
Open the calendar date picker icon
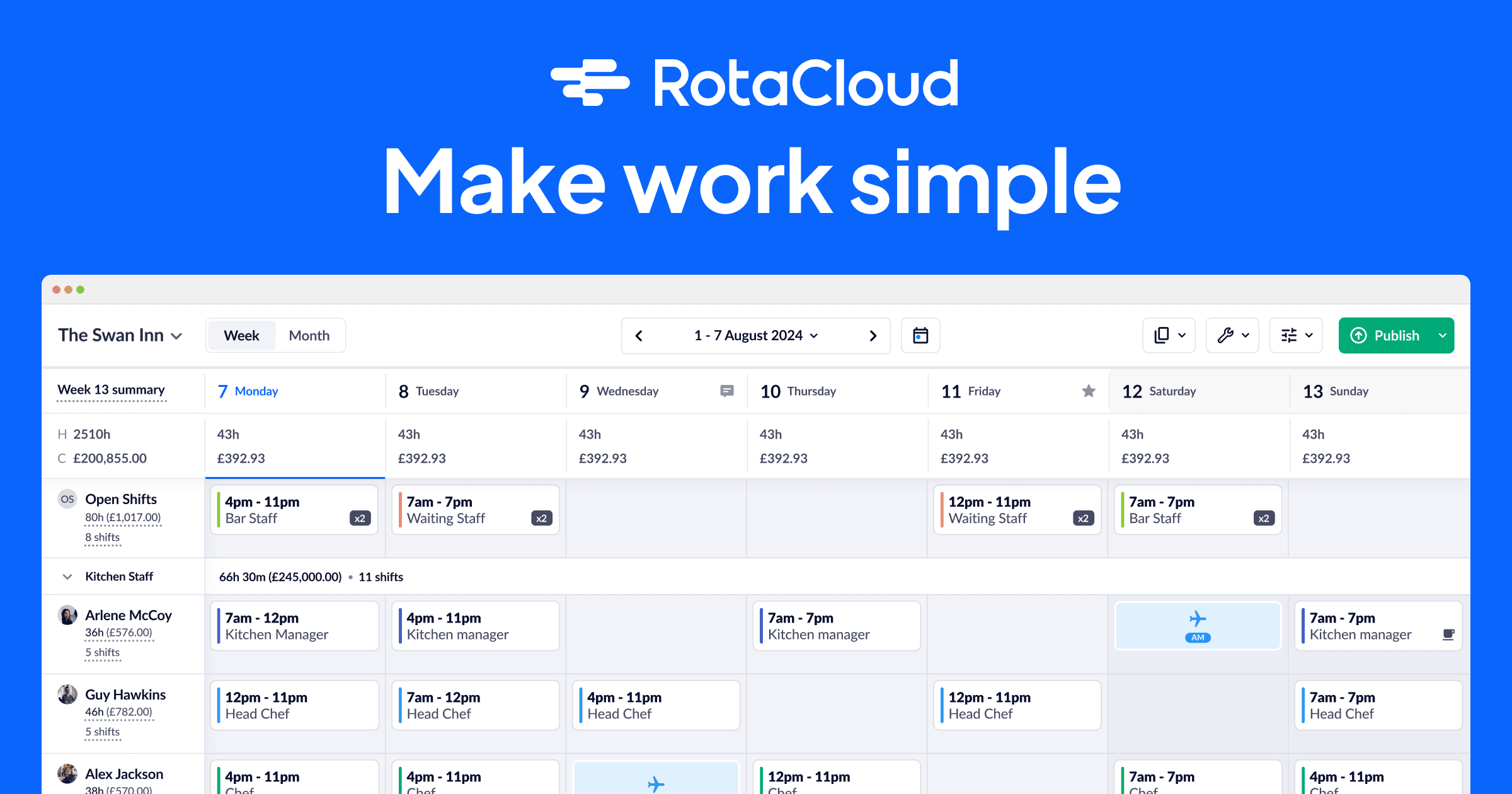pos(920,335)
